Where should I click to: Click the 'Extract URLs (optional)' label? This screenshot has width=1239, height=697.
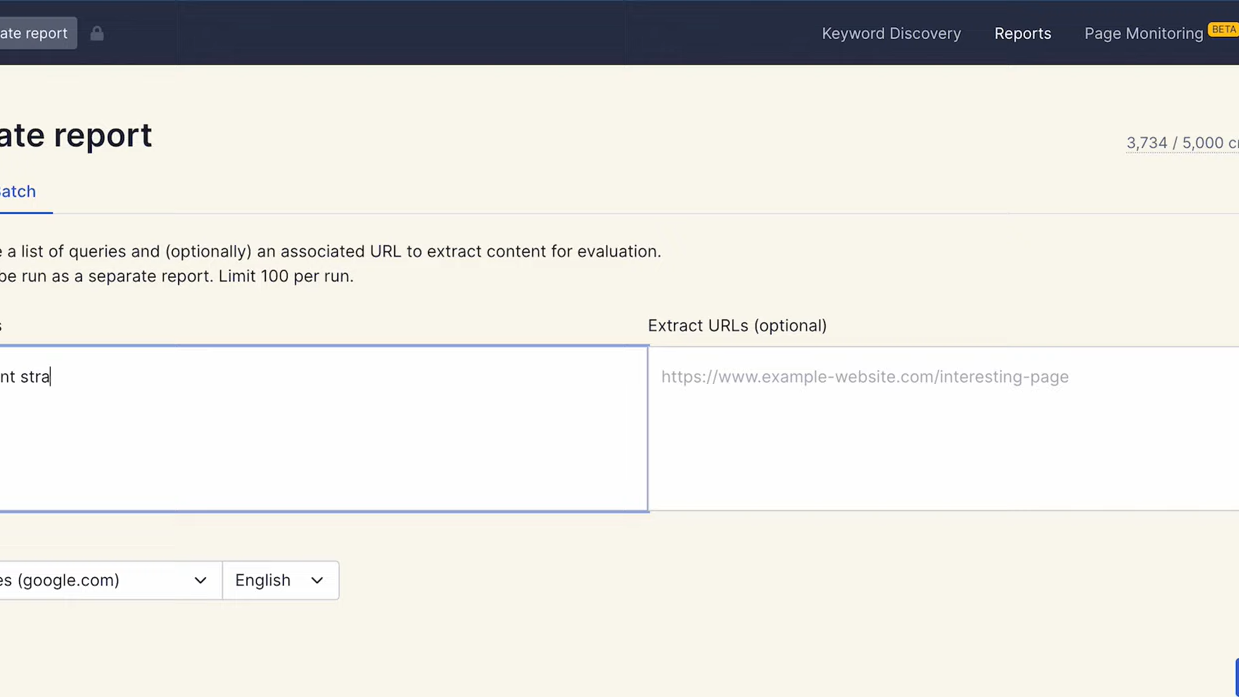pyautogui.click(x=737, y=326)
